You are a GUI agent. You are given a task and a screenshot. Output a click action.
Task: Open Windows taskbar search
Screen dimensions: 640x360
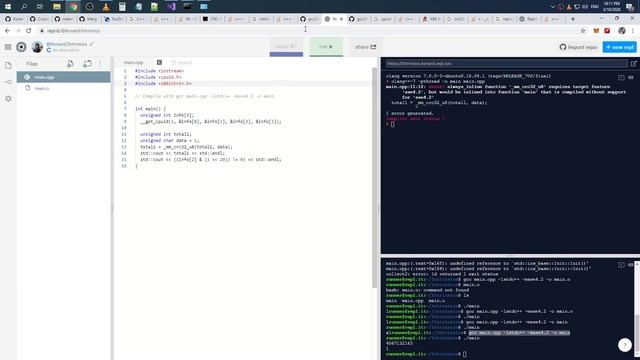(24, 7)
